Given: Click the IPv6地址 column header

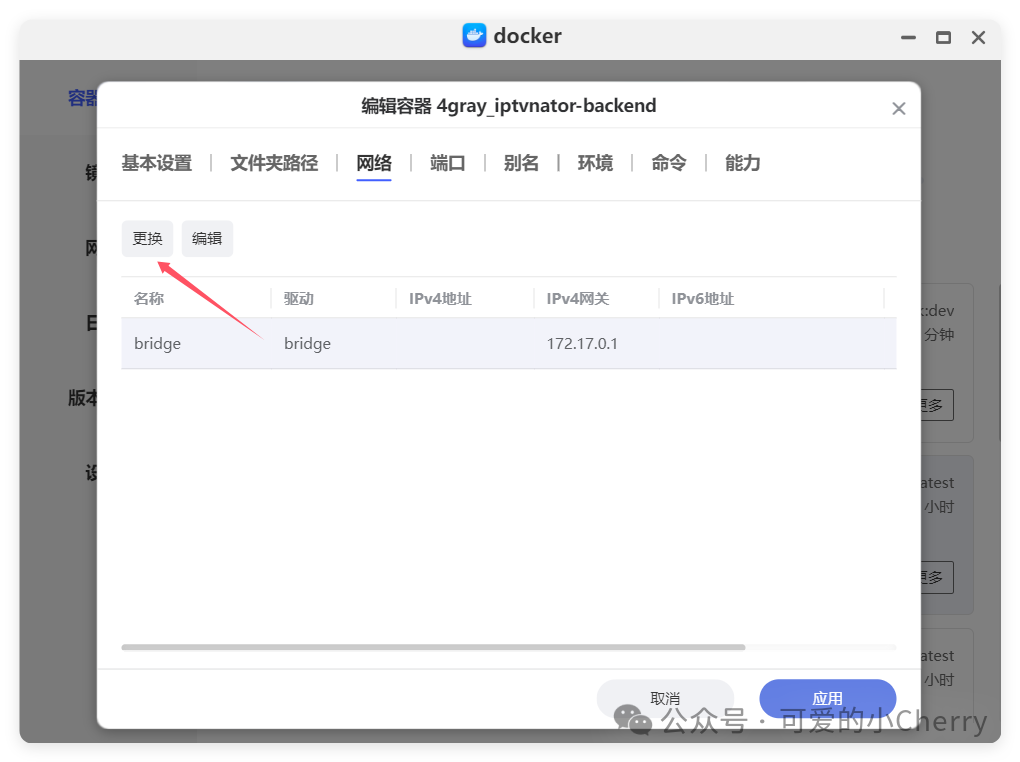Looking at the screenshot, I should 703,299.
